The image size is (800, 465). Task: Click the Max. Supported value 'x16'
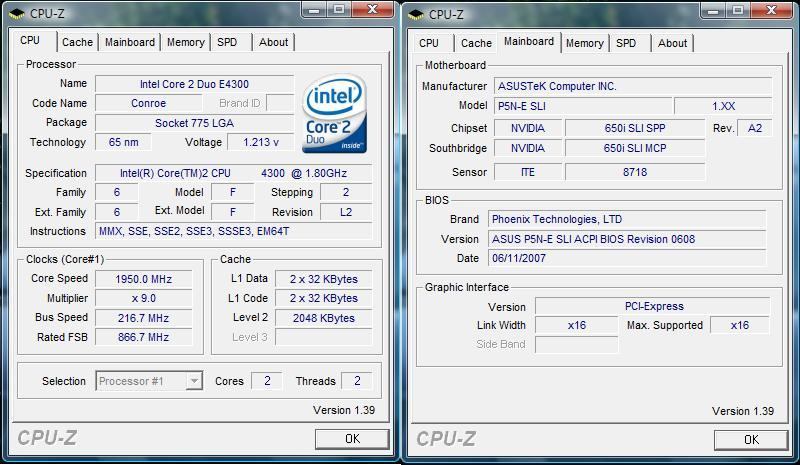click(739, 325)
